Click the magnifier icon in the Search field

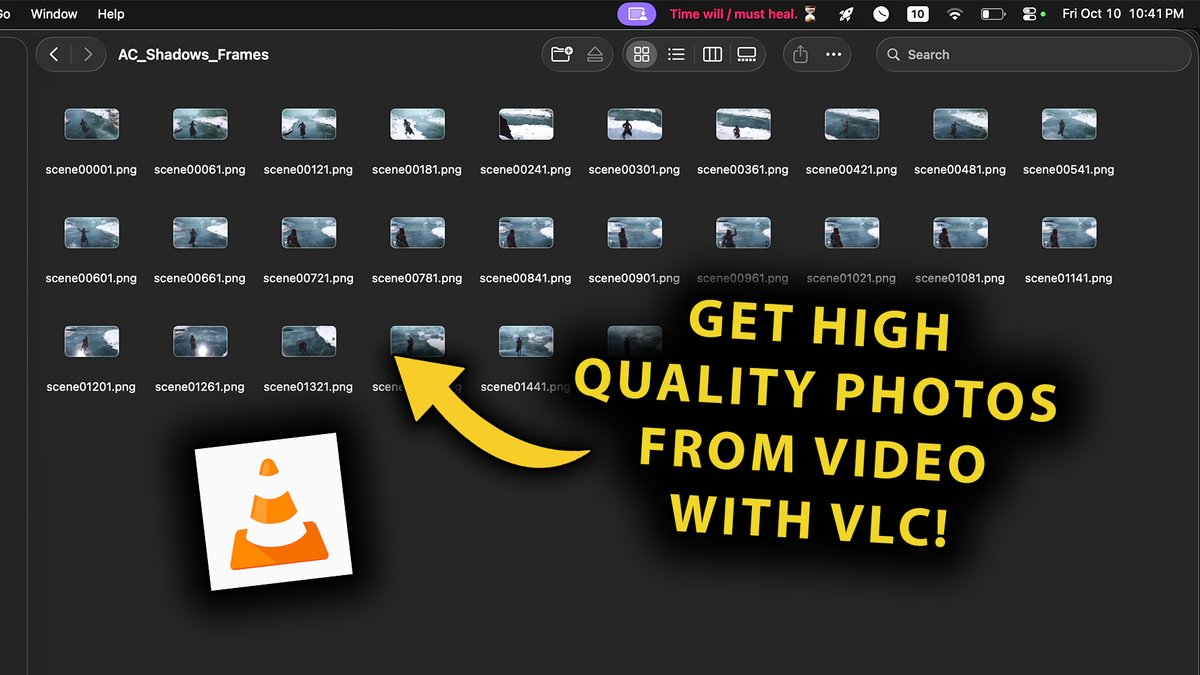click(893, 55)
